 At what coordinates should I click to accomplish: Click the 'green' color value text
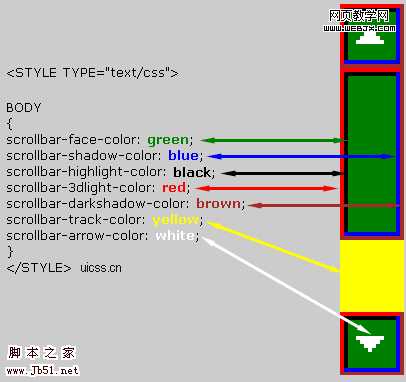168,140
